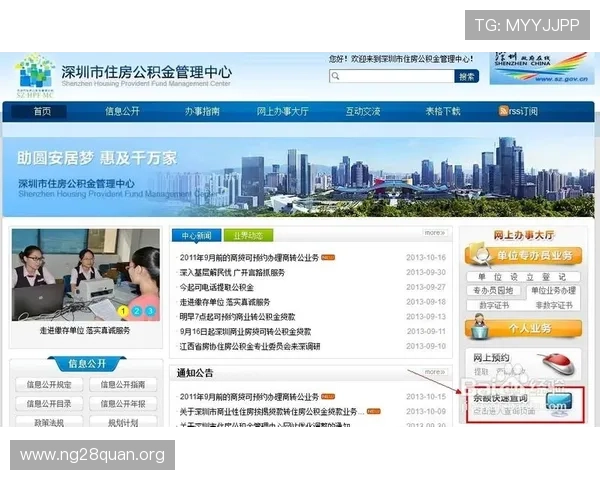Click the 信息公开指南 button

click(123, 385)
